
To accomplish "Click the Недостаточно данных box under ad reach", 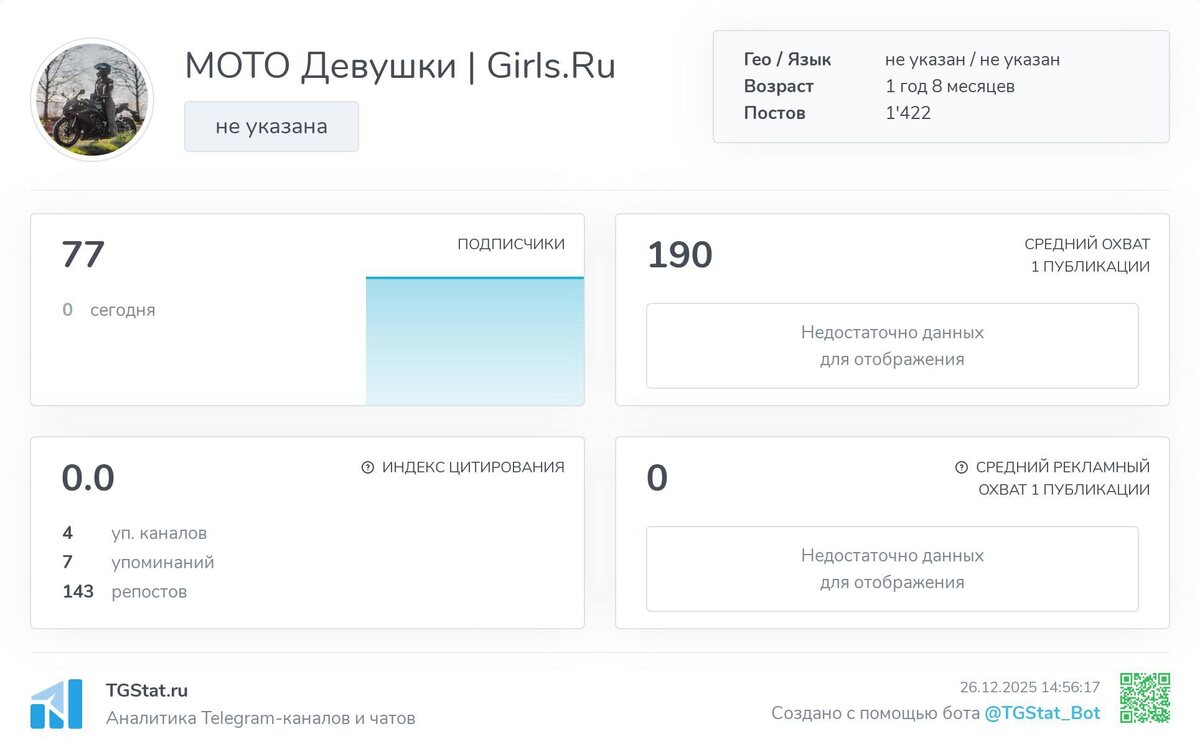I will (892, 569).
